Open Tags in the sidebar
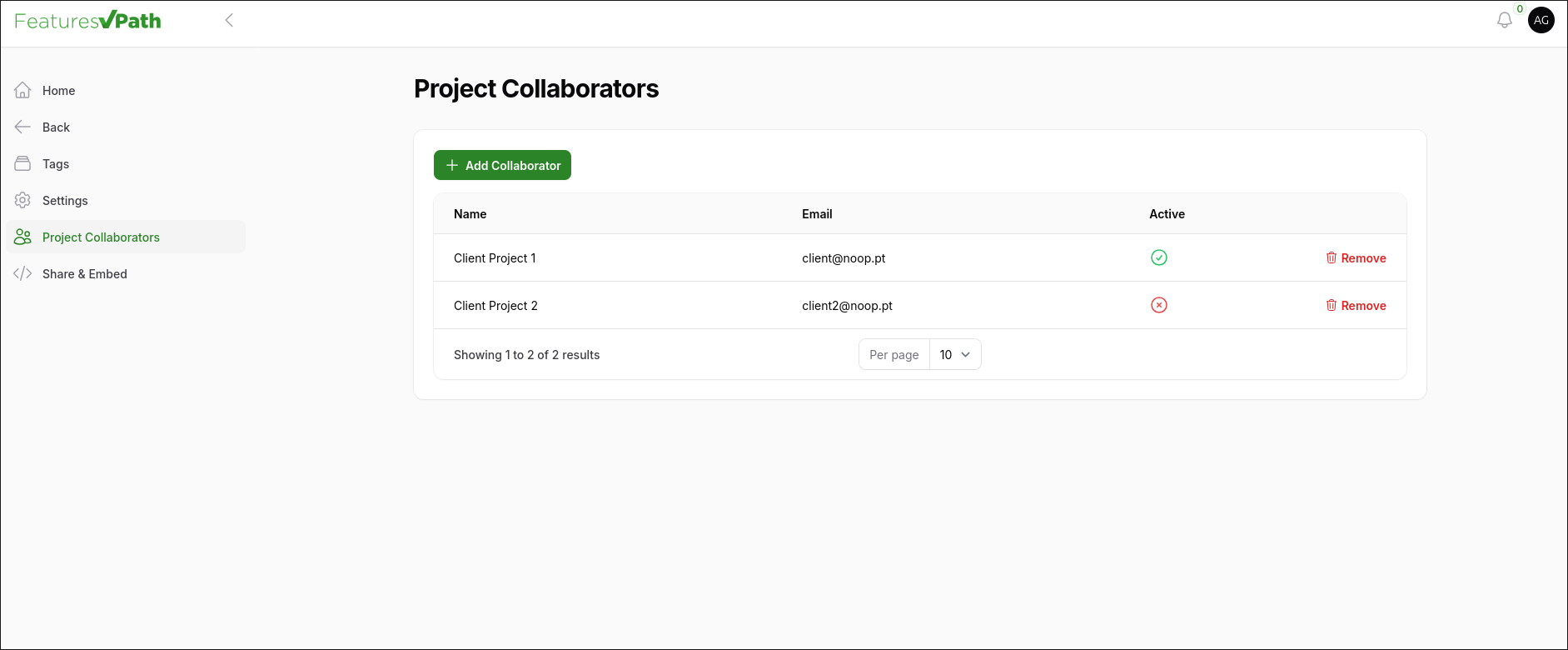1568x650 pixels. coord(126,163)
